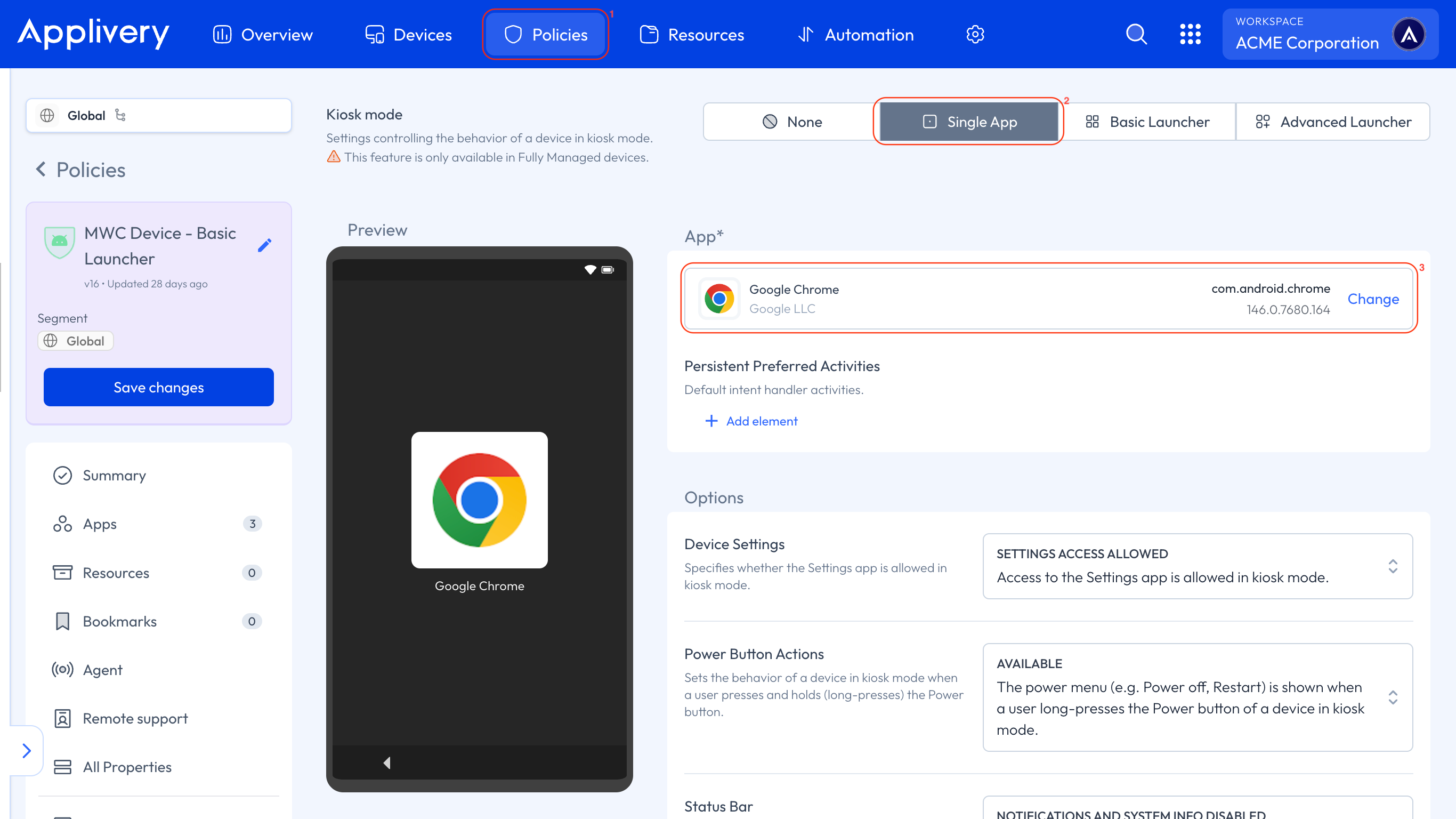
Task: Click the Android policy shield icon
Action: click(59, 242)
